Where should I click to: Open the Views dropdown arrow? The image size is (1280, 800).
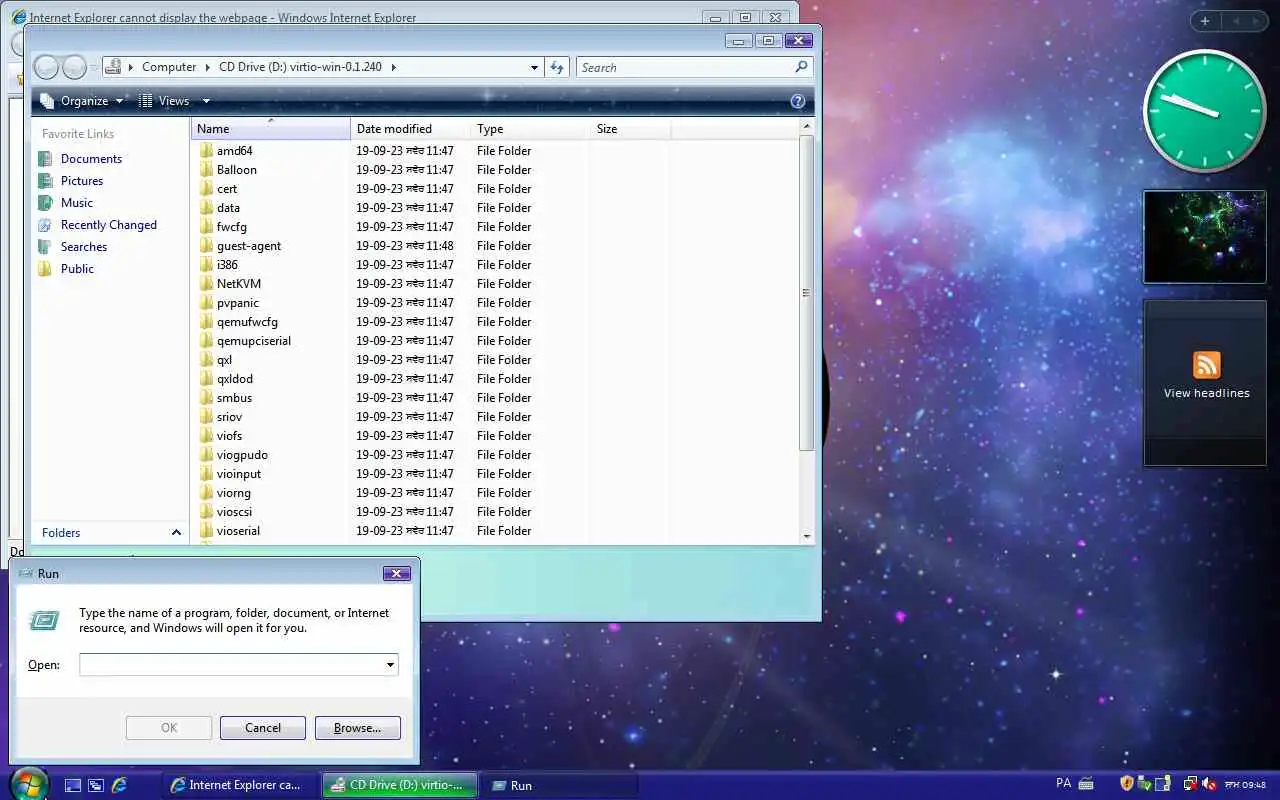(x=206, y=101)
